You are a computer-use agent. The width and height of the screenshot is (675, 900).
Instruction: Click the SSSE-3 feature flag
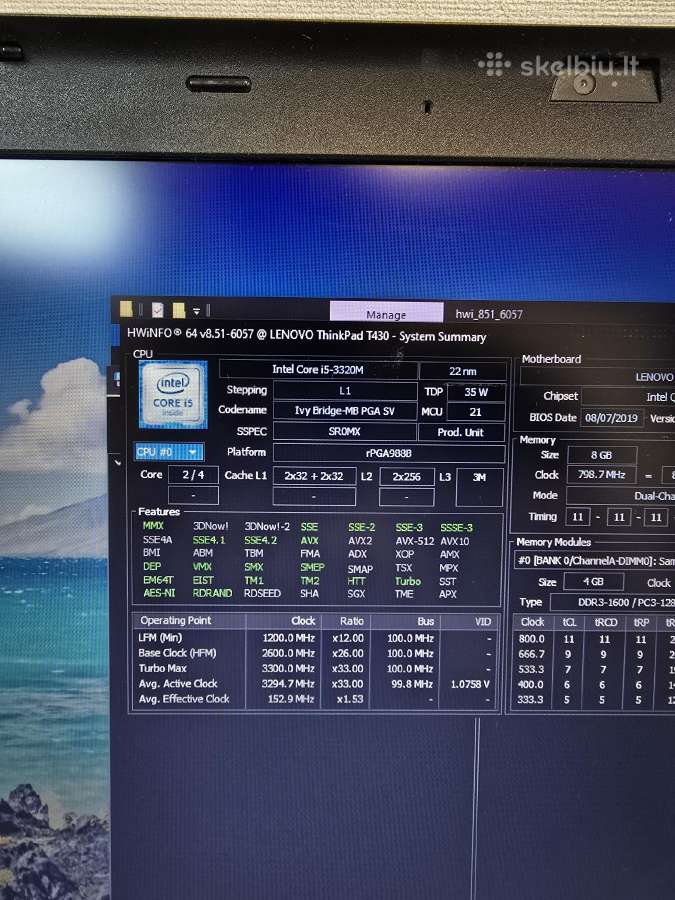tap(457, 527)
